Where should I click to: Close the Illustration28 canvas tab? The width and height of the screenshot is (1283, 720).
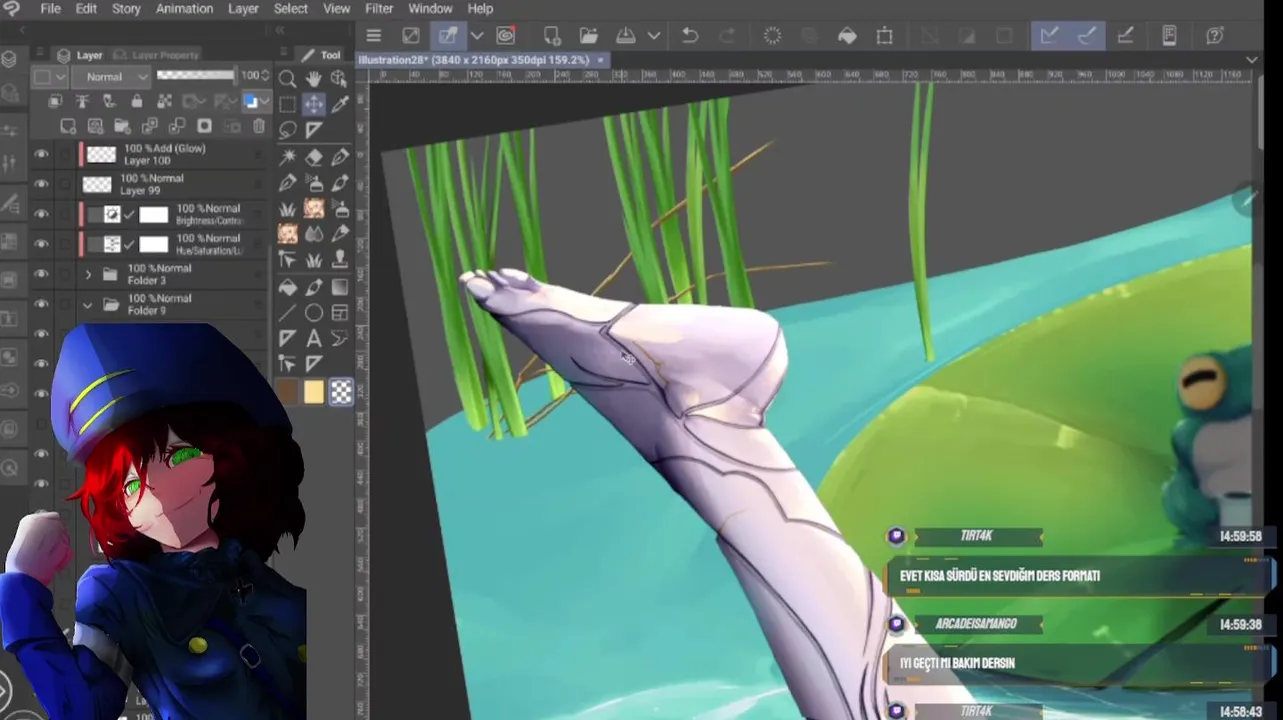[600, 60]
